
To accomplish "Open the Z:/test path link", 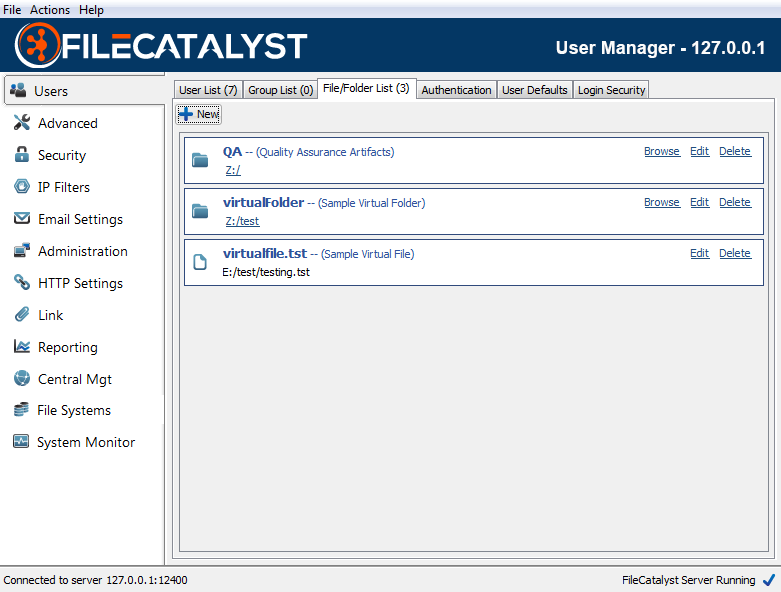I will [x=243, y=221].
